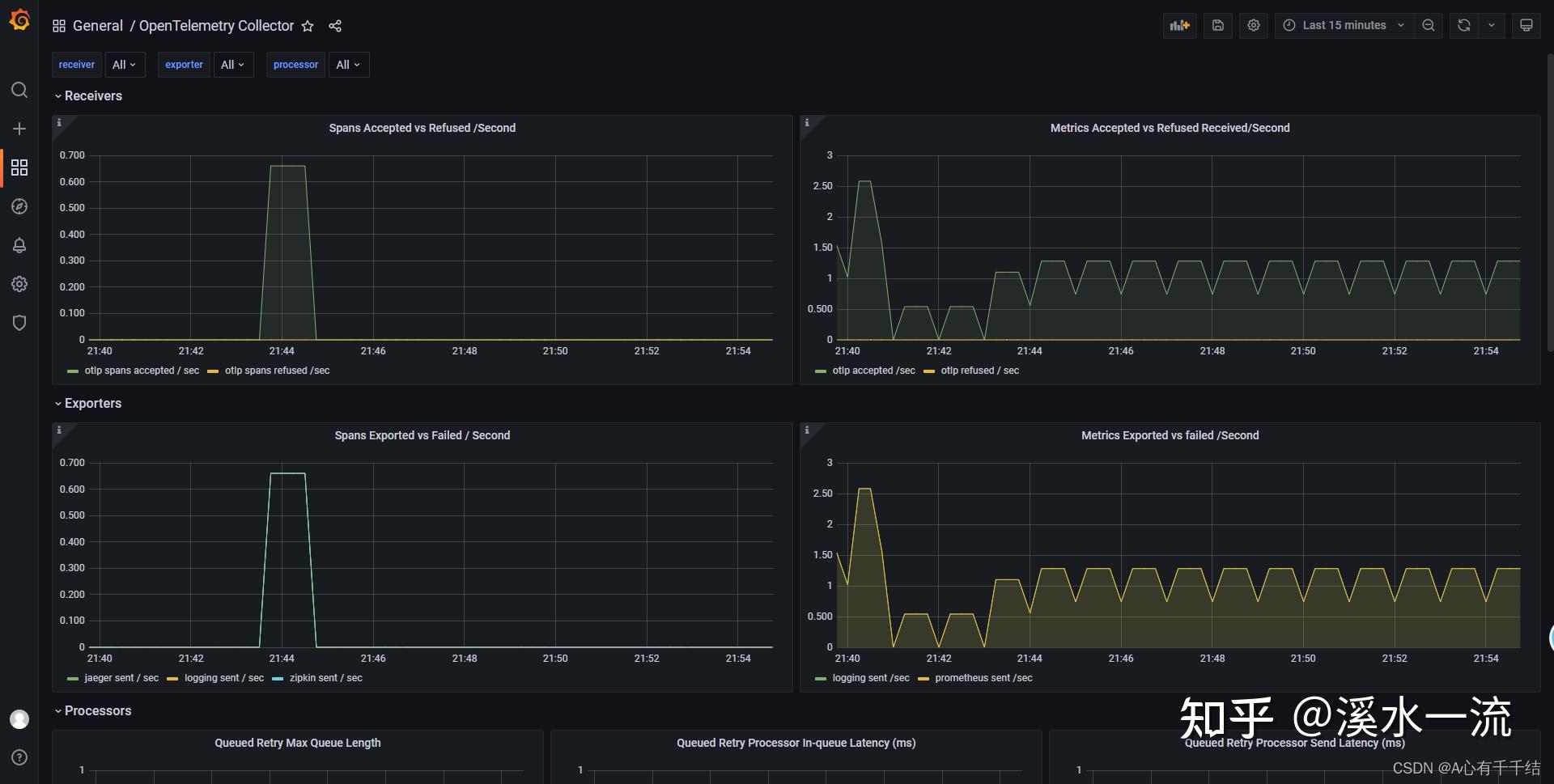This screenshot has width=1554, height=784.
Task: Open the General breadcrumb
Action: 98,25
